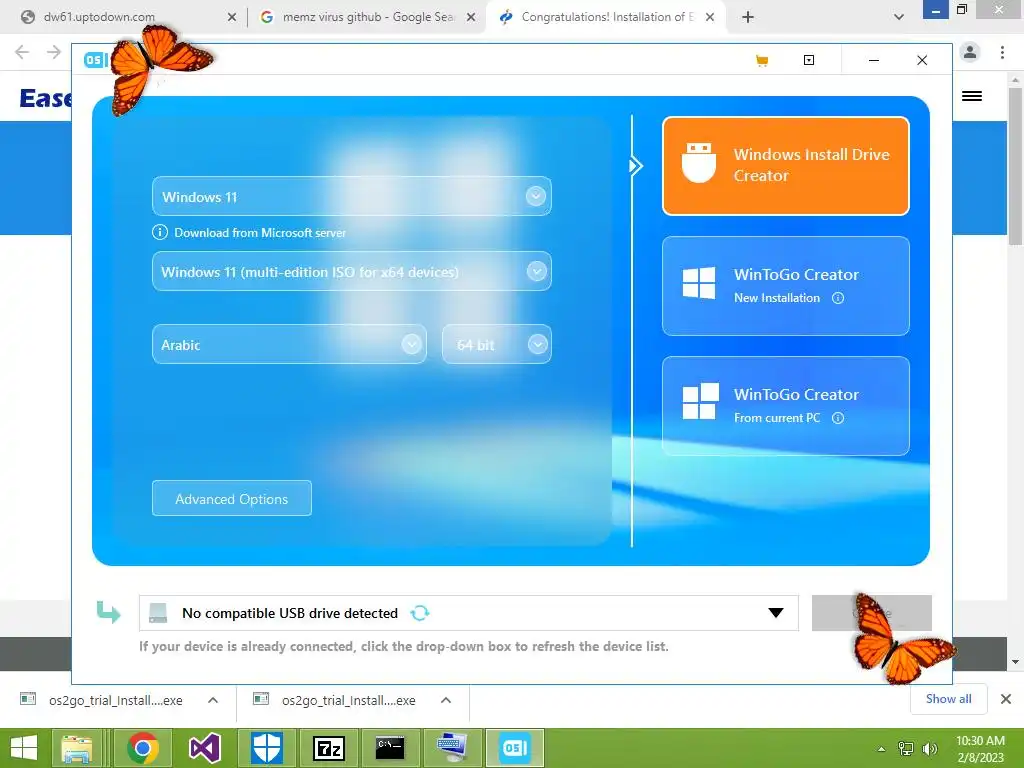The width and height of the screenshot is (1024, 768).
Task: Open 7-Zip from taskbar
Action: tap(328, 748)
